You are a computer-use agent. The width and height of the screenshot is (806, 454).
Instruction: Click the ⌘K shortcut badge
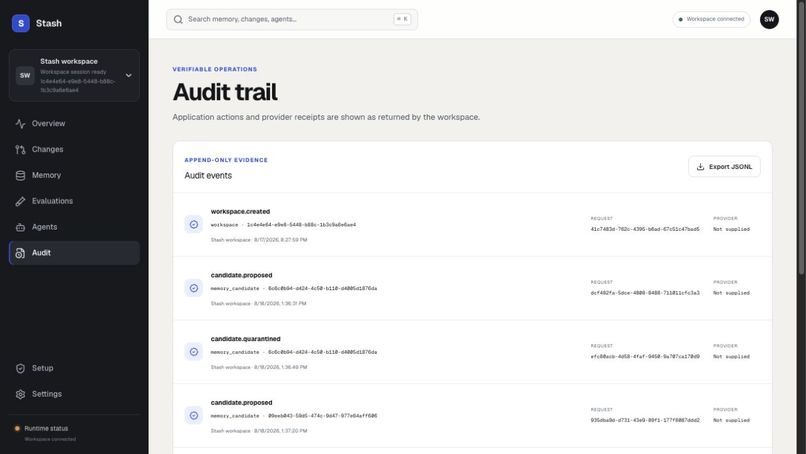point(402,19)
